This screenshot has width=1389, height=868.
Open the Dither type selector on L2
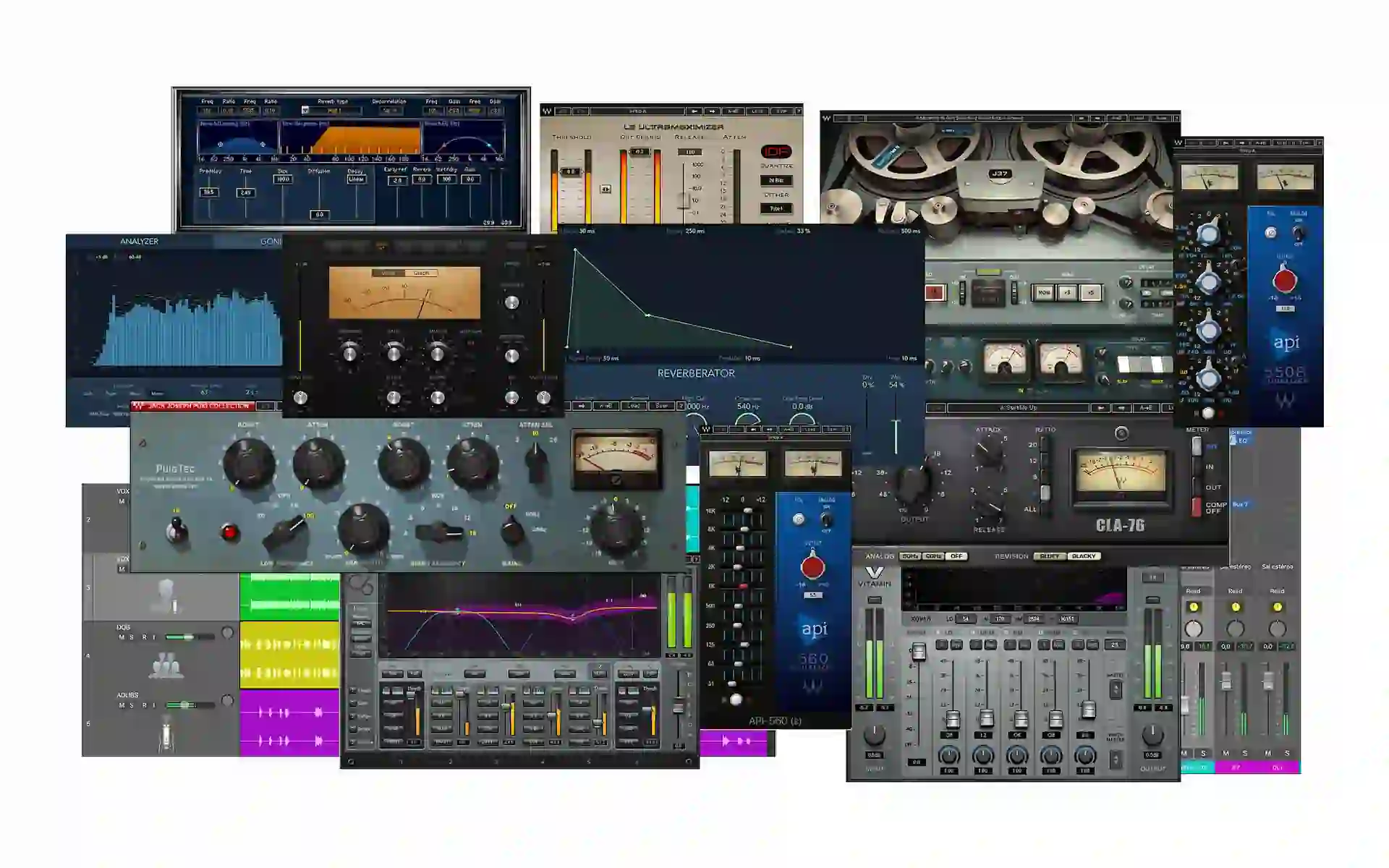coord(776,209)
